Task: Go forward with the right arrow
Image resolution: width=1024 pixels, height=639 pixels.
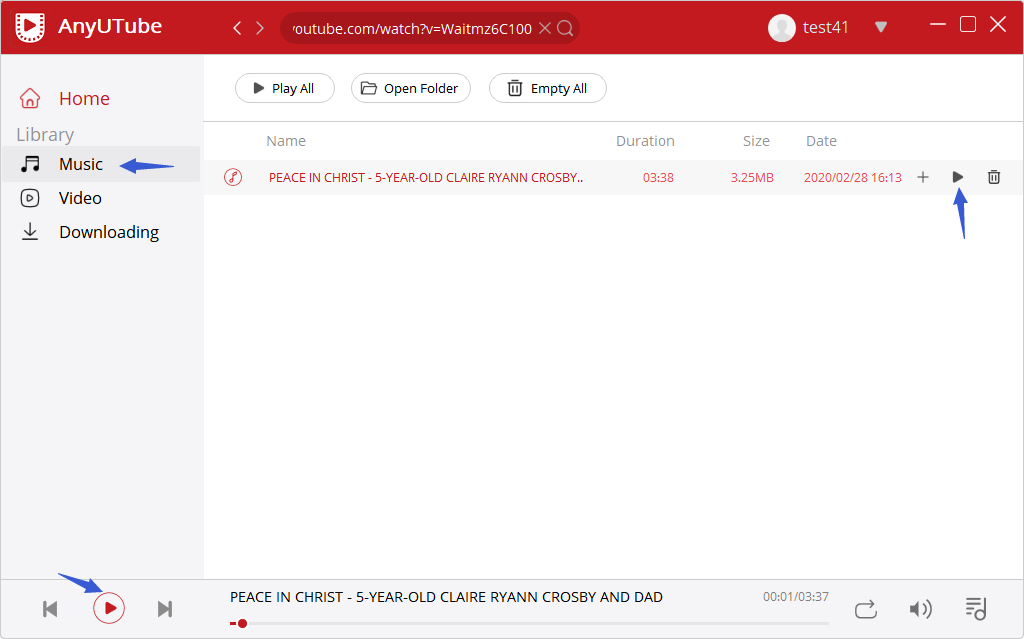Action: tap(260, 28)
